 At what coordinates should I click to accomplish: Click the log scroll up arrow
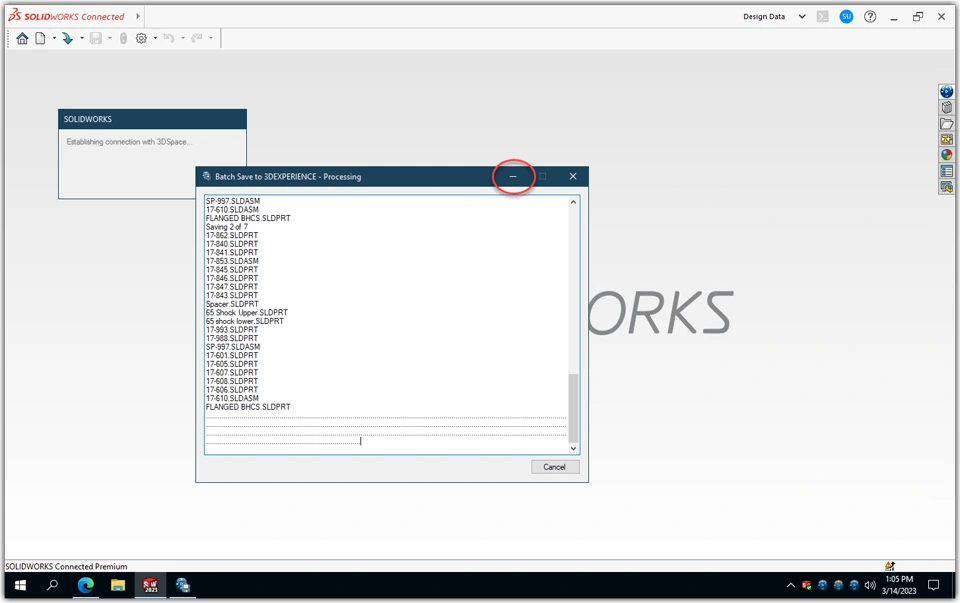click(x=574, y=202)
